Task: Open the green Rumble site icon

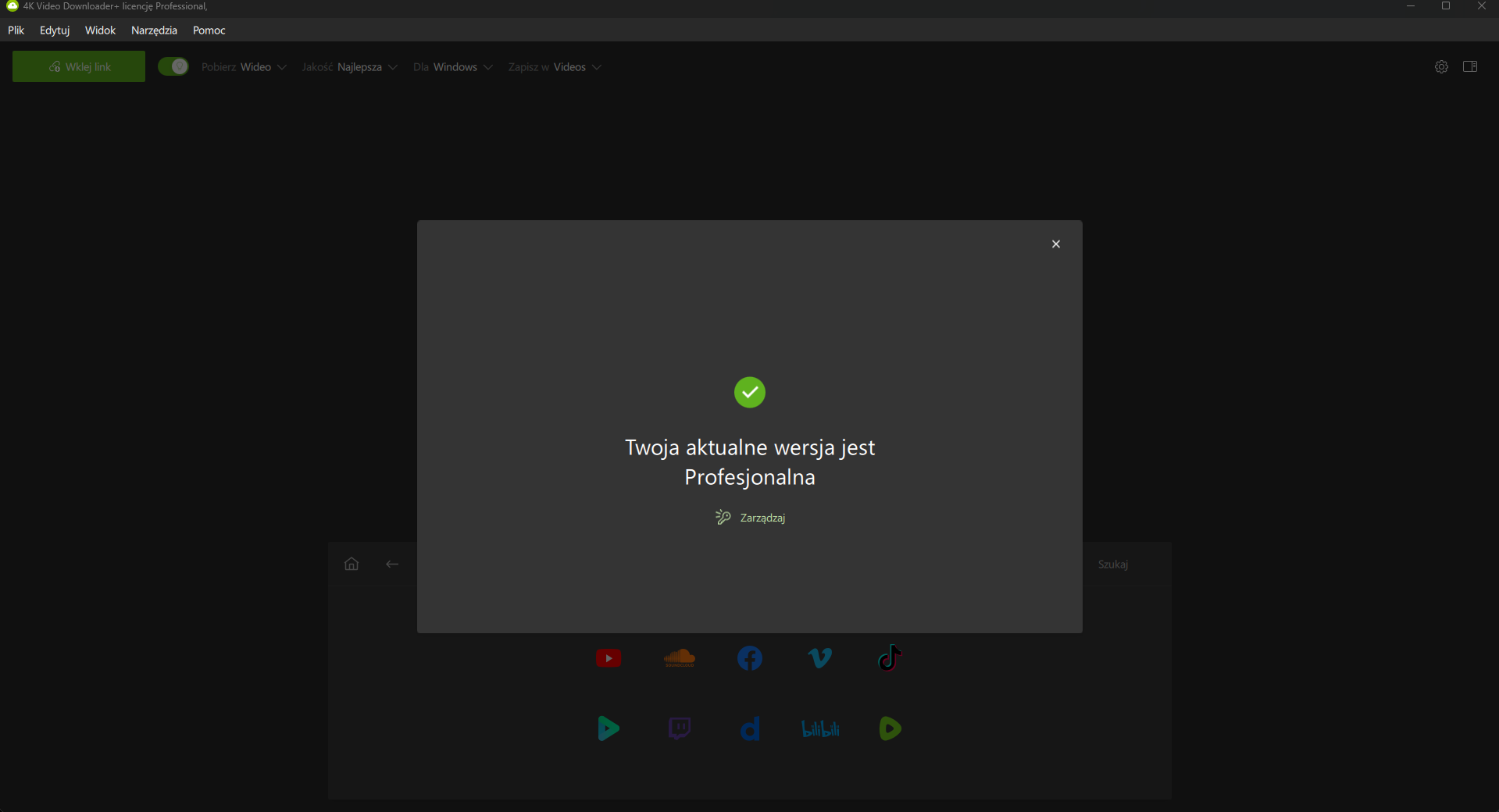Action: point(890,728)
